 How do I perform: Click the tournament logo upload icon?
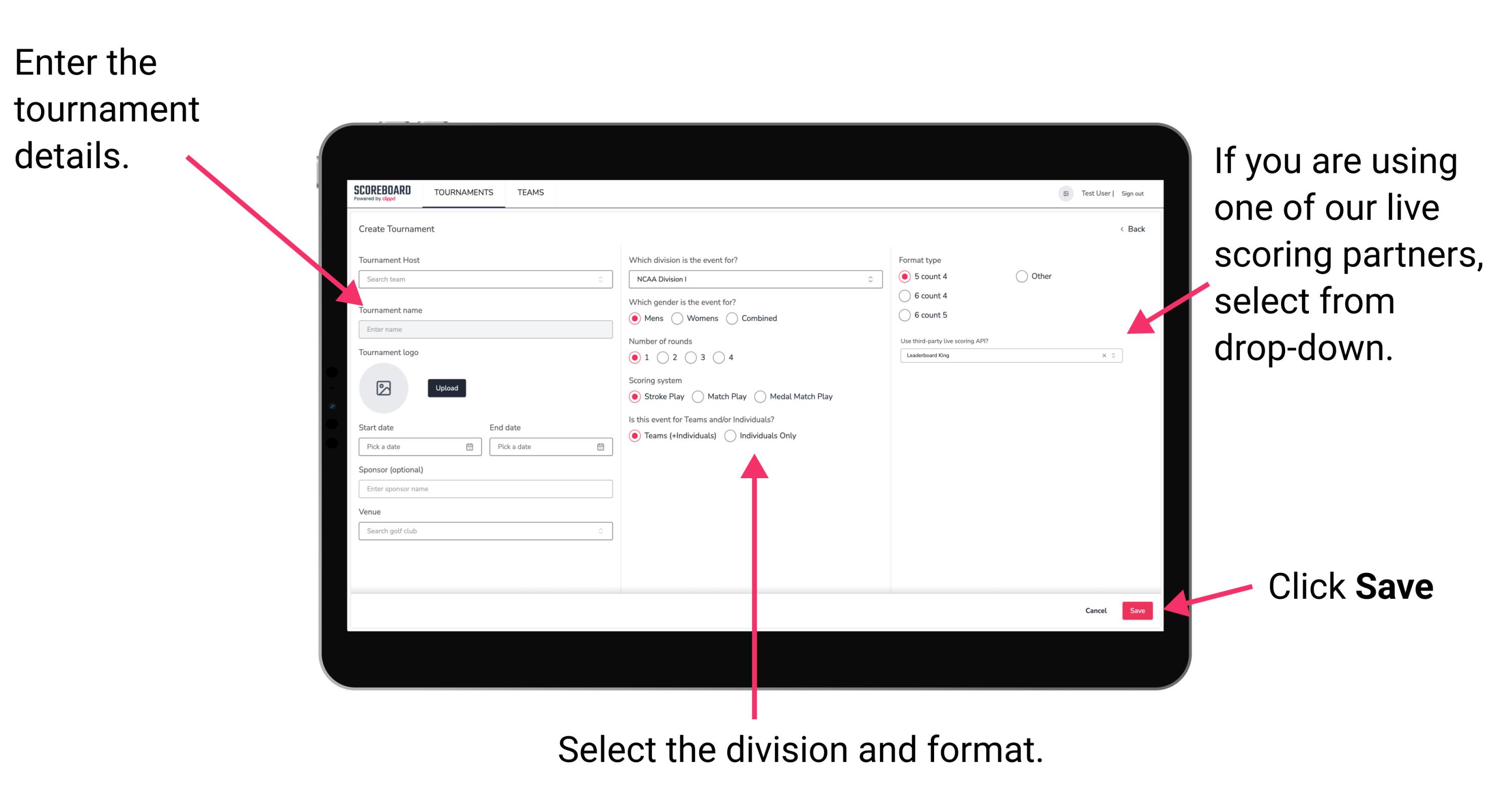tap(383, 388)
